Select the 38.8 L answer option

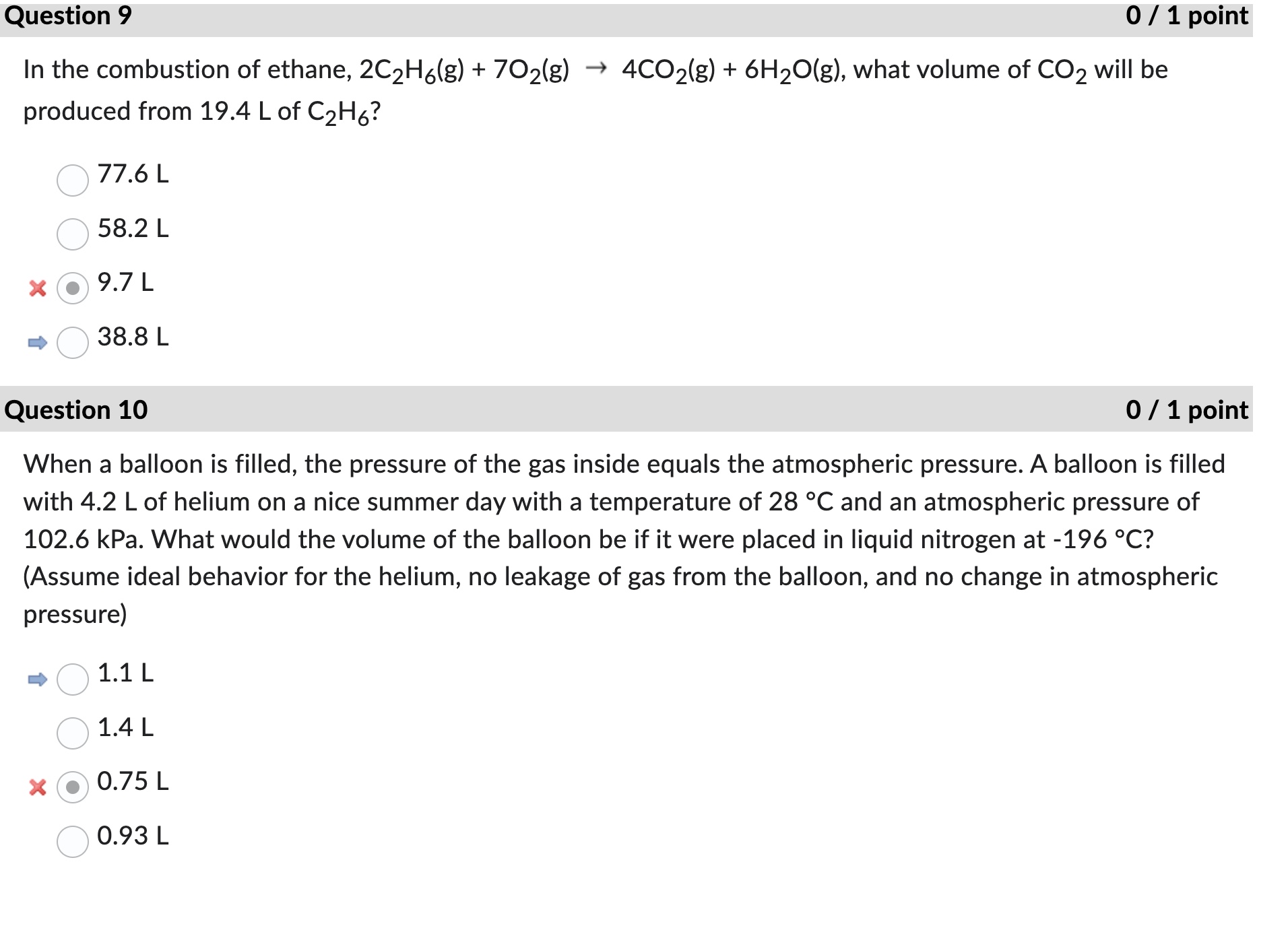(72, 344)
